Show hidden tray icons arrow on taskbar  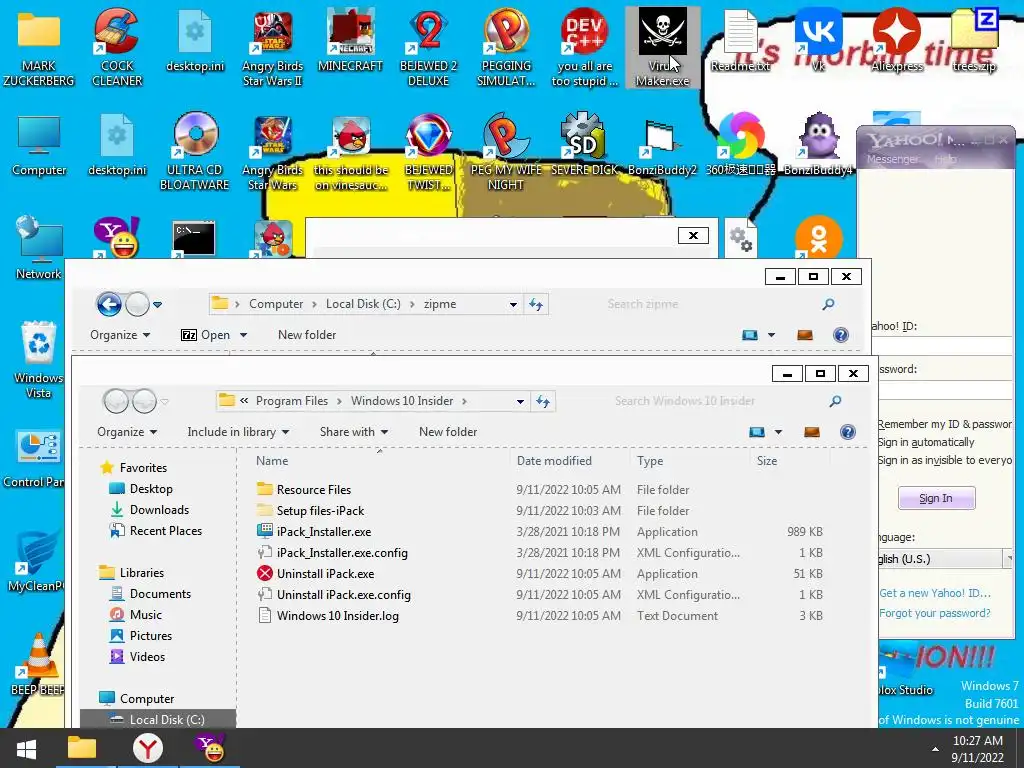coord(935,749)
